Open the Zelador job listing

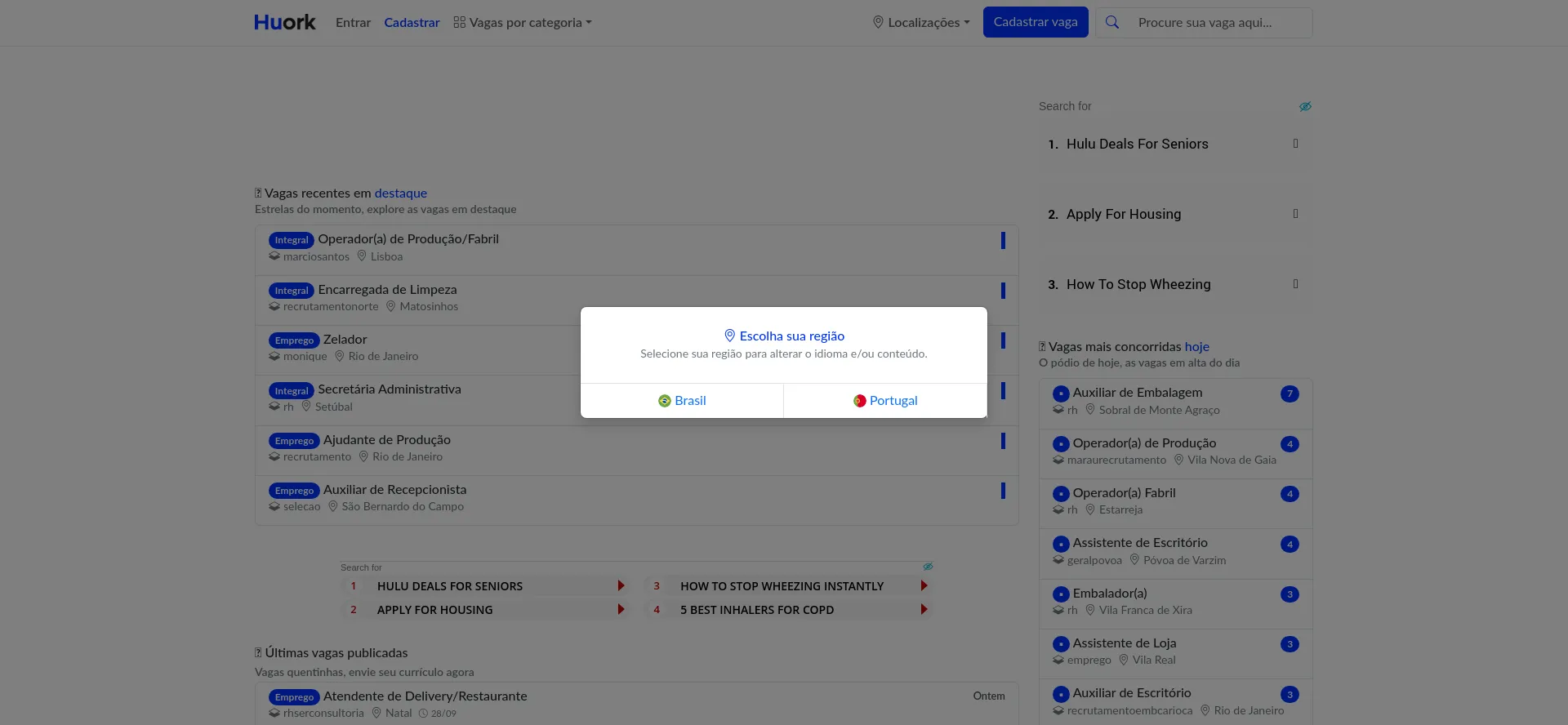tap(345, 340)
